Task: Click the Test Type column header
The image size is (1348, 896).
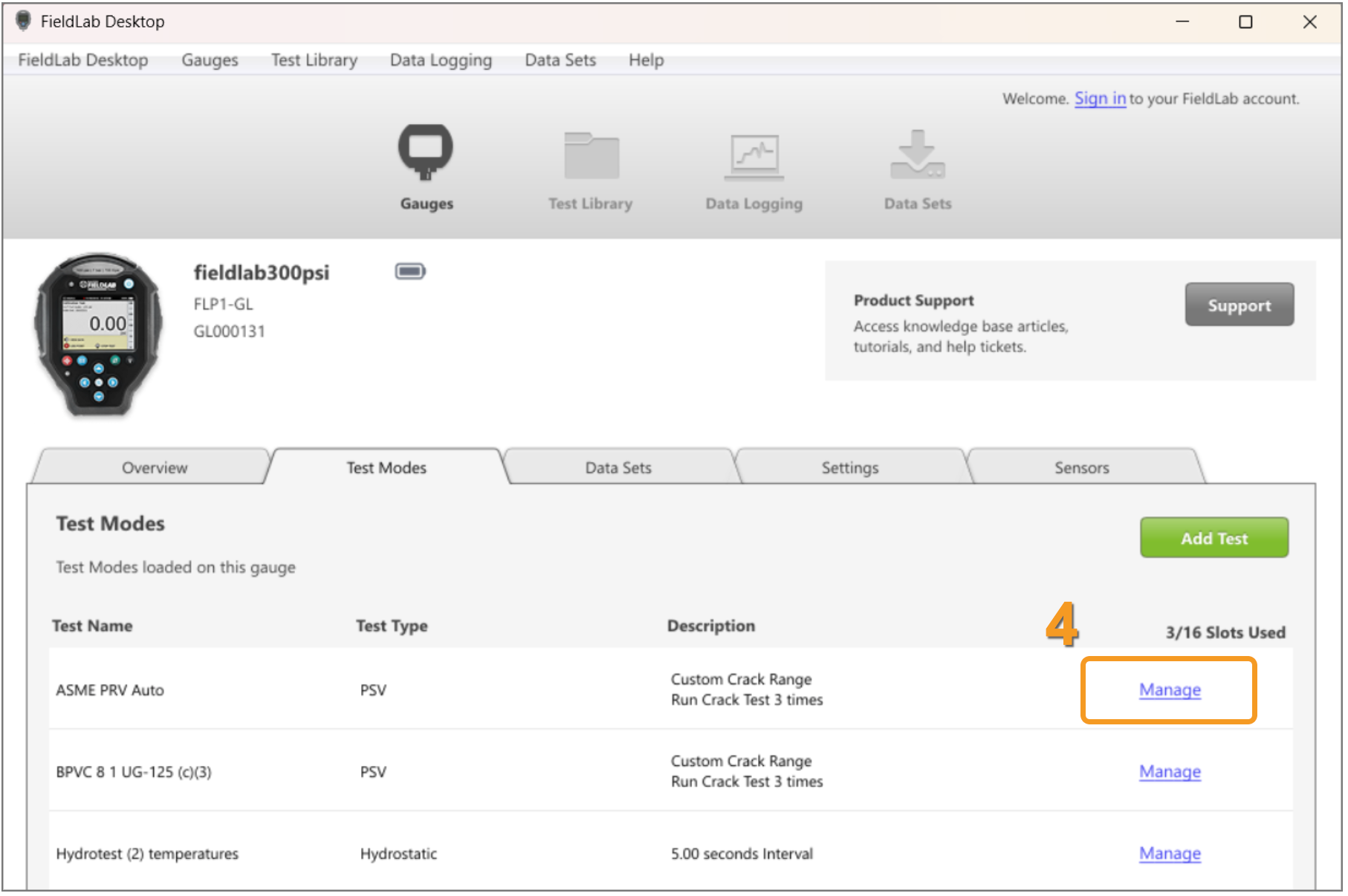Action: tap(392, 626)
